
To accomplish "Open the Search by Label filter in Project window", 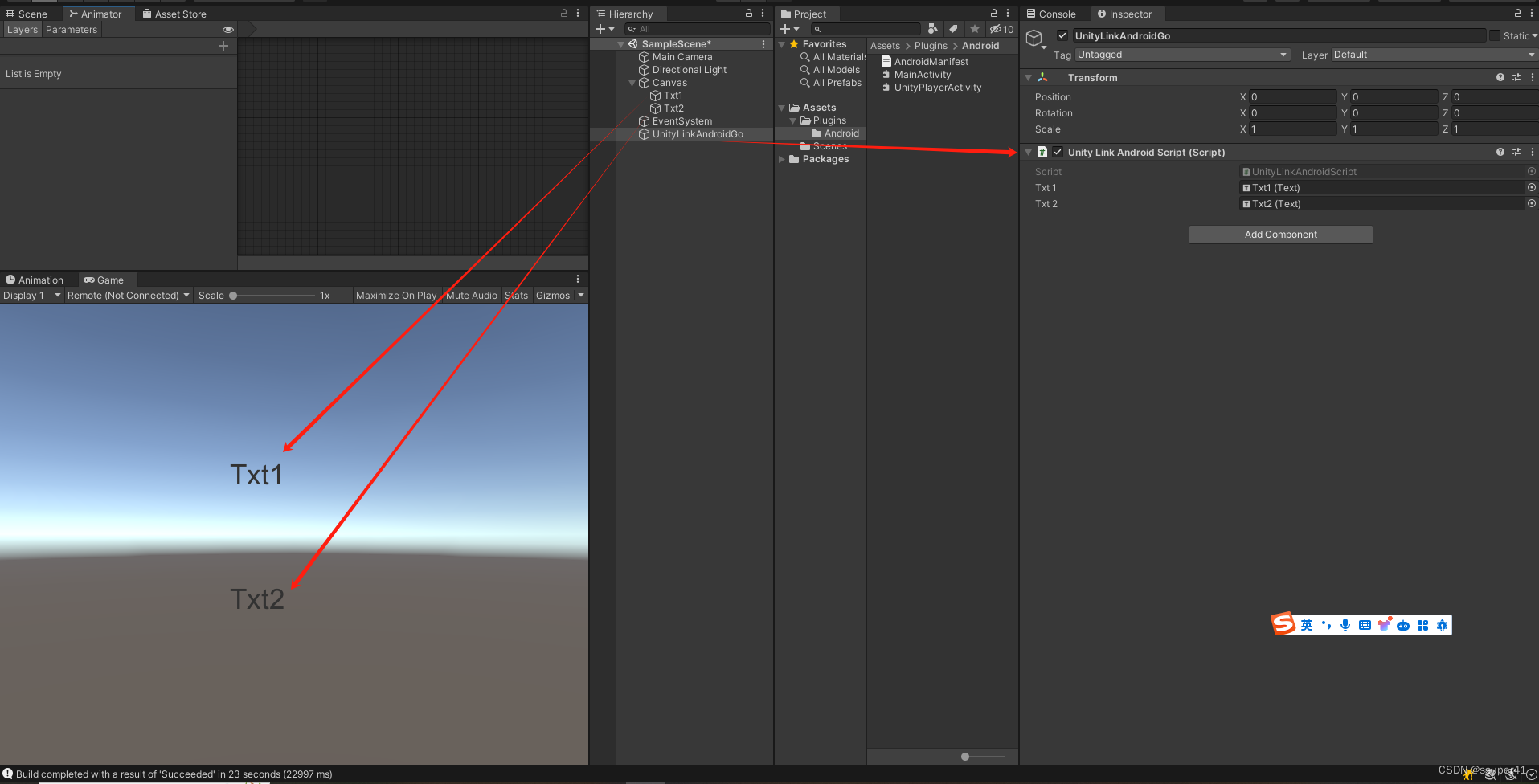I will click(953, 28).
